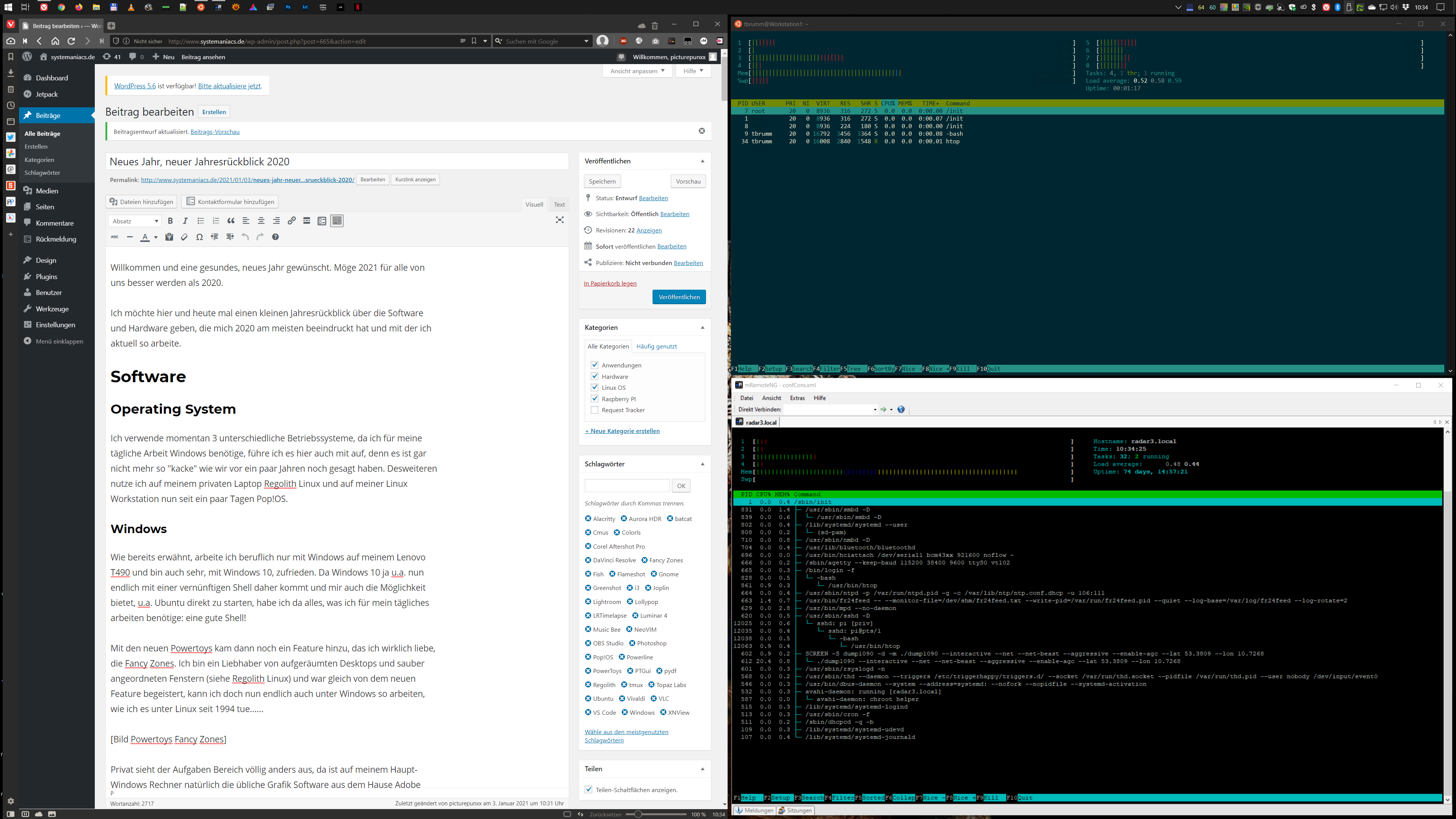This screenshot has width=1456, height=819.
Task: Expand the Ansicht anpassen panel
Action: pos(637,71)
